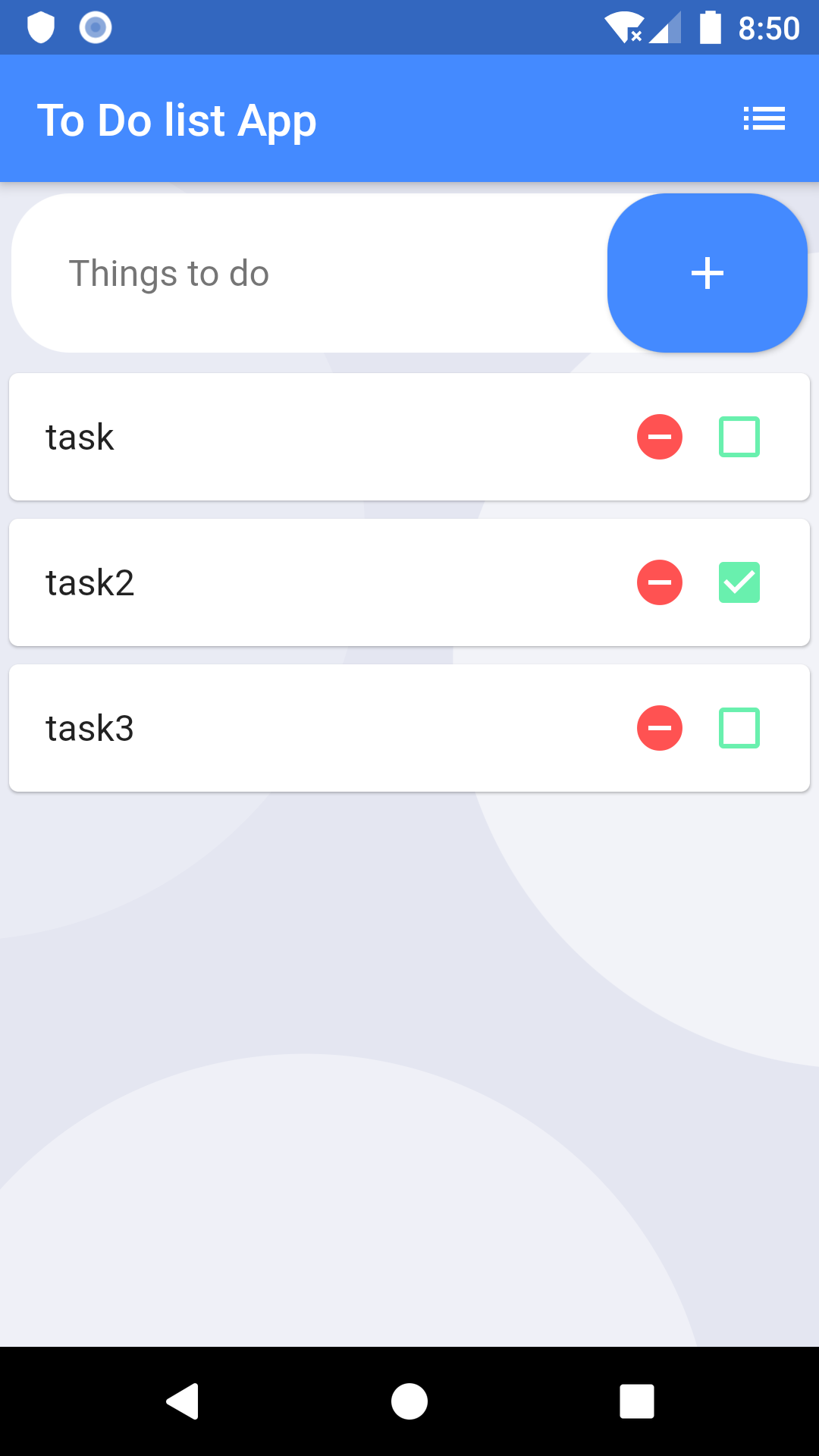Focus the Things to do input field
The height and width of the screenshot is (1456, 819).
[311, 273]
